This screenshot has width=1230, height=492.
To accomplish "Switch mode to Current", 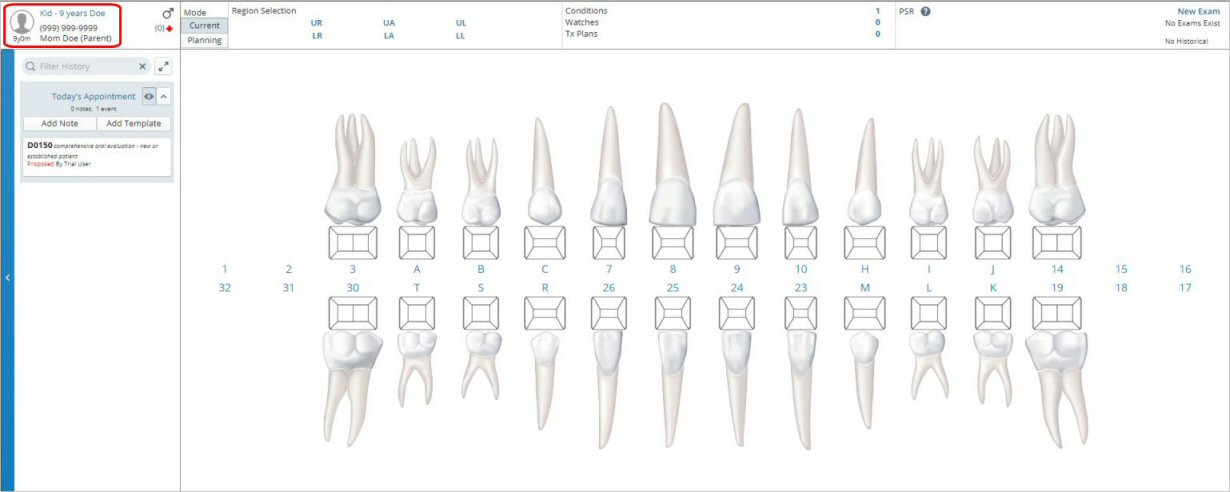I will (x=204, y=26).
